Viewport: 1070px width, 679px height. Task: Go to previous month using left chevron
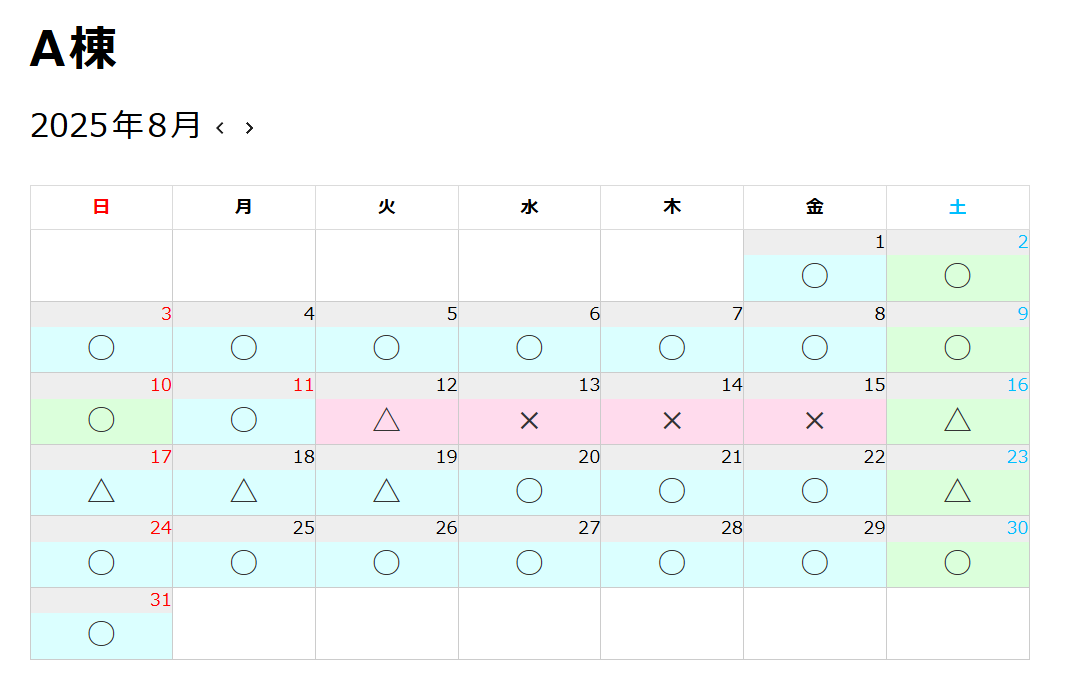coord(220,128)
